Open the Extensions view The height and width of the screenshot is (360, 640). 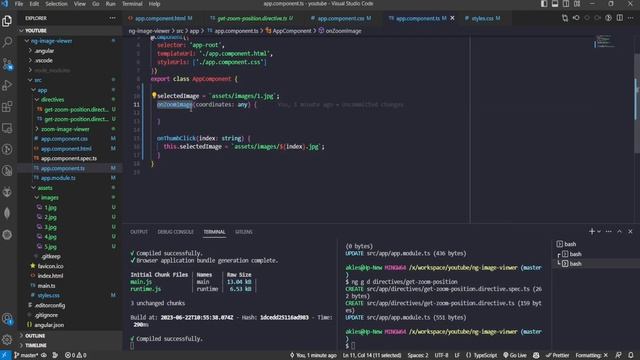click(7, 107)
